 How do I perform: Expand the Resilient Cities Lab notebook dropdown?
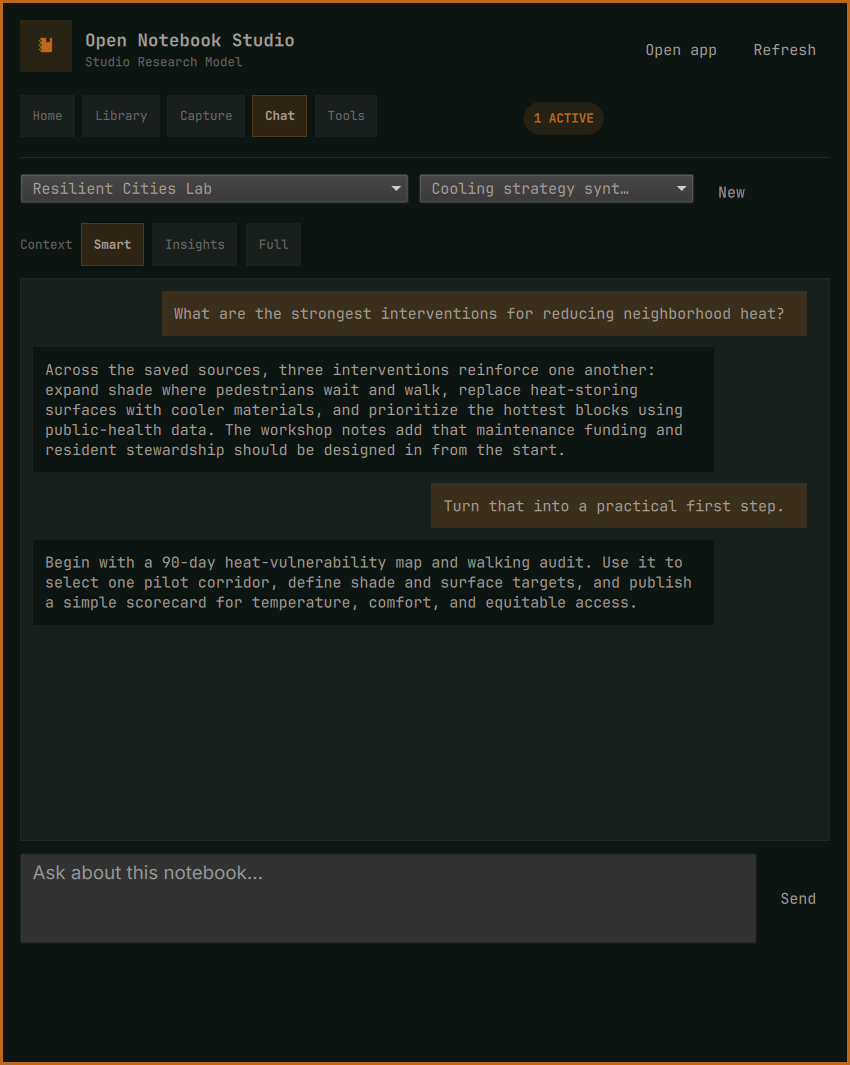pos(214,189)
